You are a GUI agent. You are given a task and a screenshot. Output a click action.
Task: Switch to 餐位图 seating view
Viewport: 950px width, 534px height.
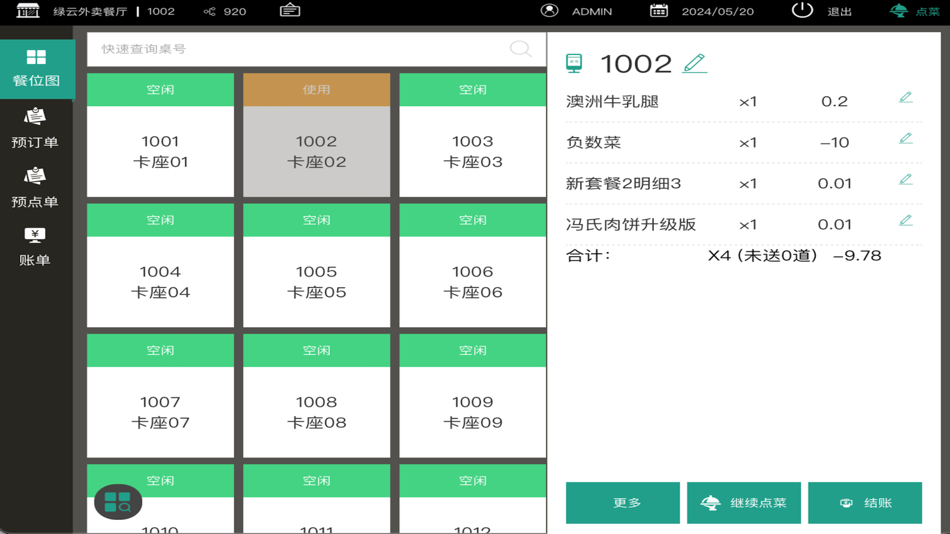(36, 68)
